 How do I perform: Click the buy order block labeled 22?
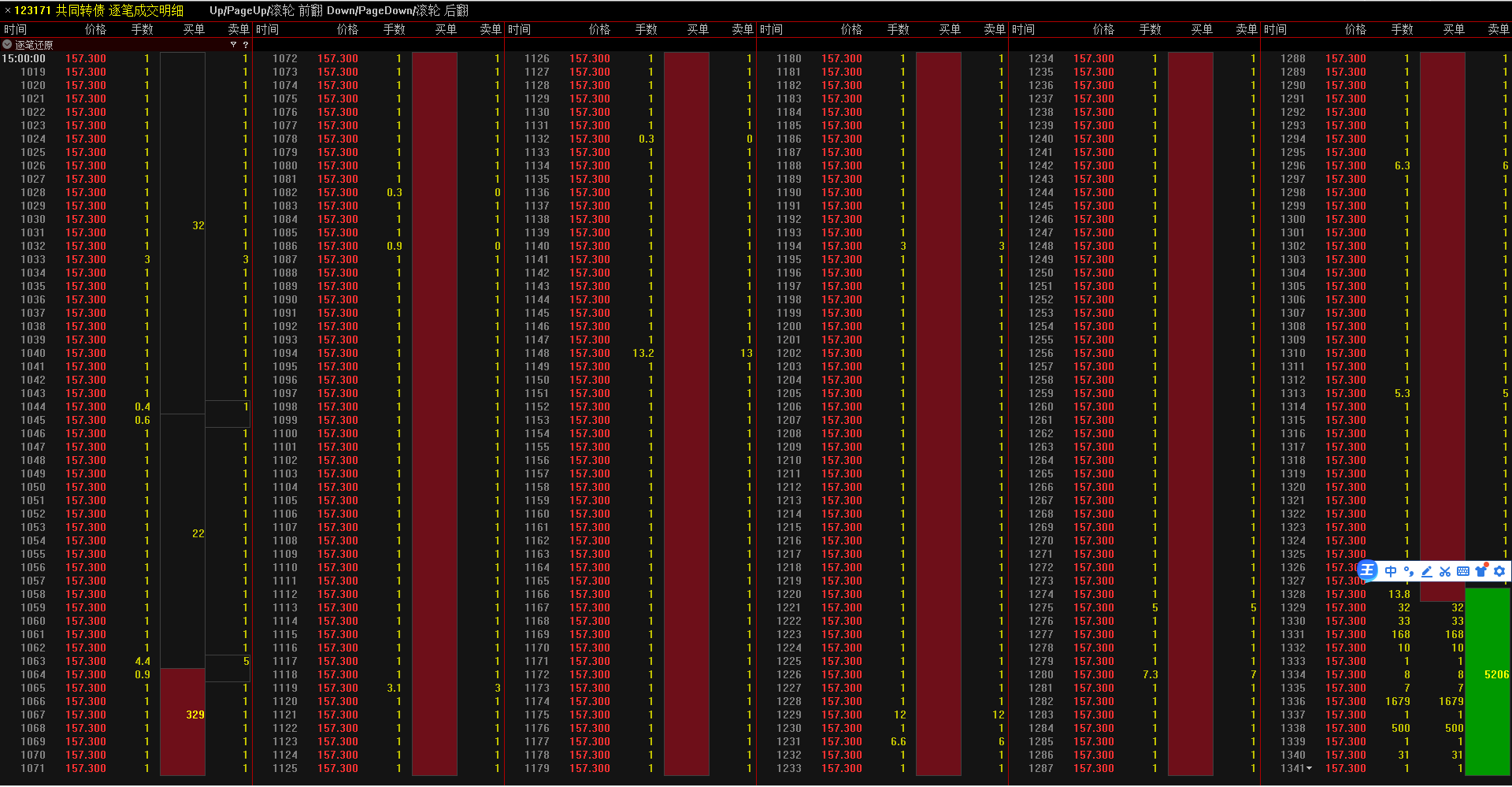click(183, 541)
